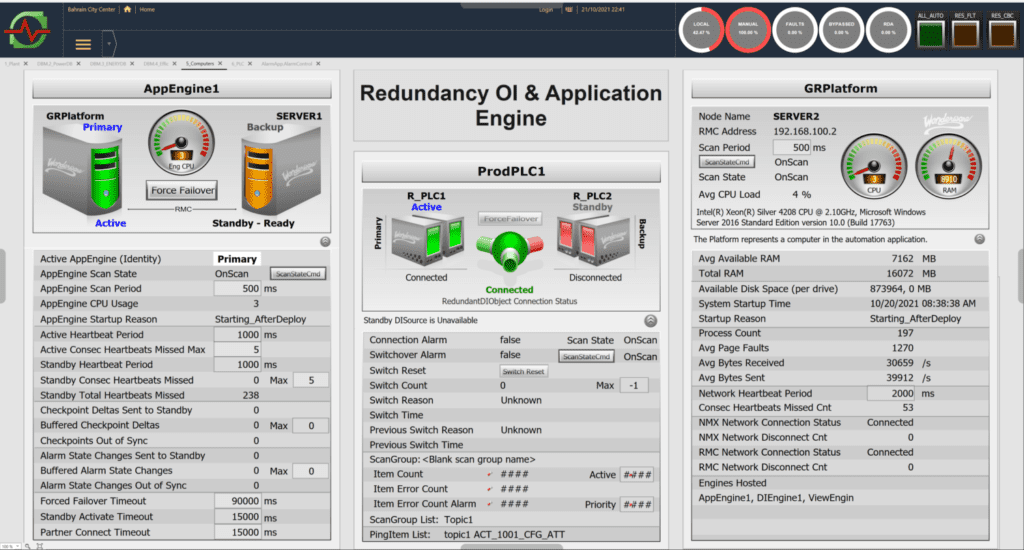This screenshot has width=1024, height=550.
Task: Click the ProdPLC1 ForceFailover button
Action: click(510, 219)
